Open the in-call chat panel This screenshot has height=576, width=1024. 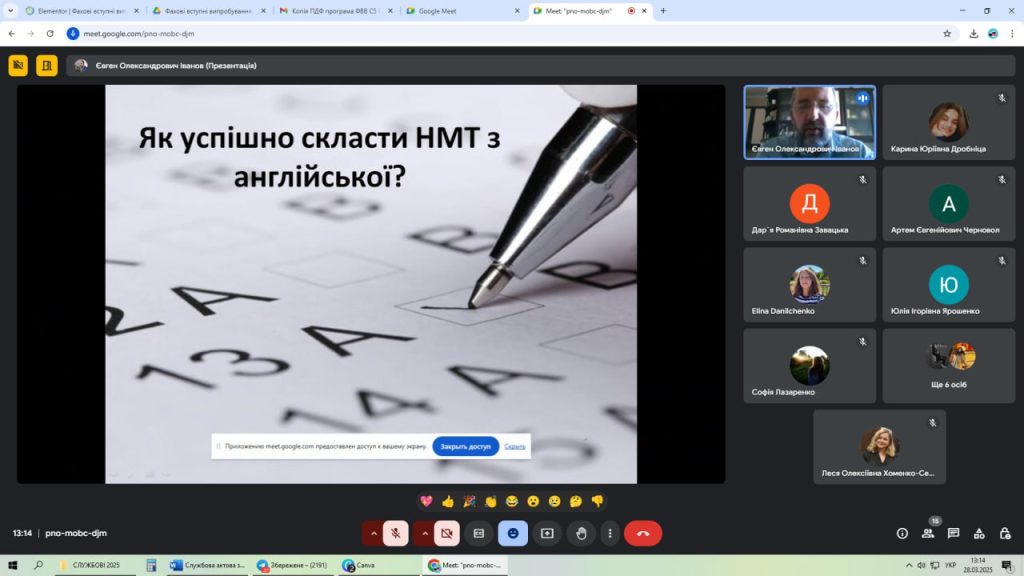click(x=953, y=533)
